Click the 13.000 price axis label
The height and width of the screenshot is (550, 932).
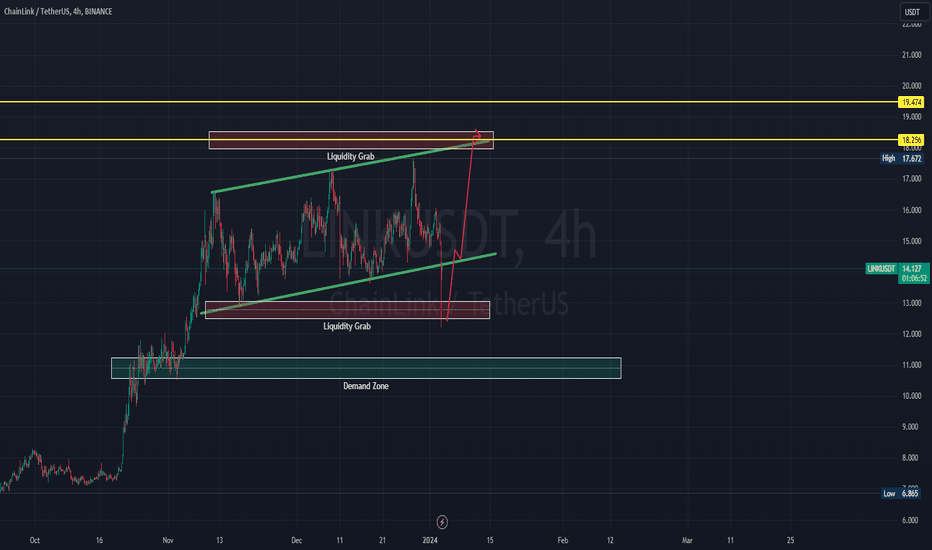[912, 303]
